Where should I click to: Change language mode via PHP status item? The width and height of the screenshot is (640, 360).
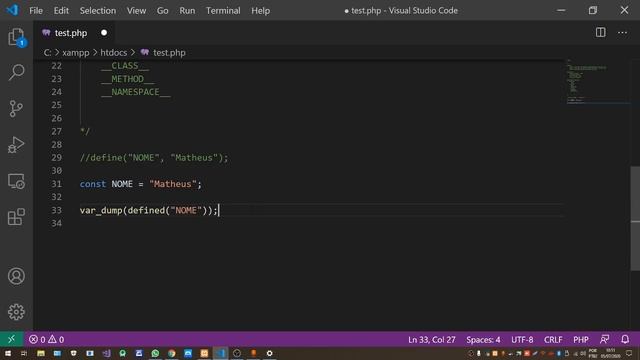[x=580, y=340]
